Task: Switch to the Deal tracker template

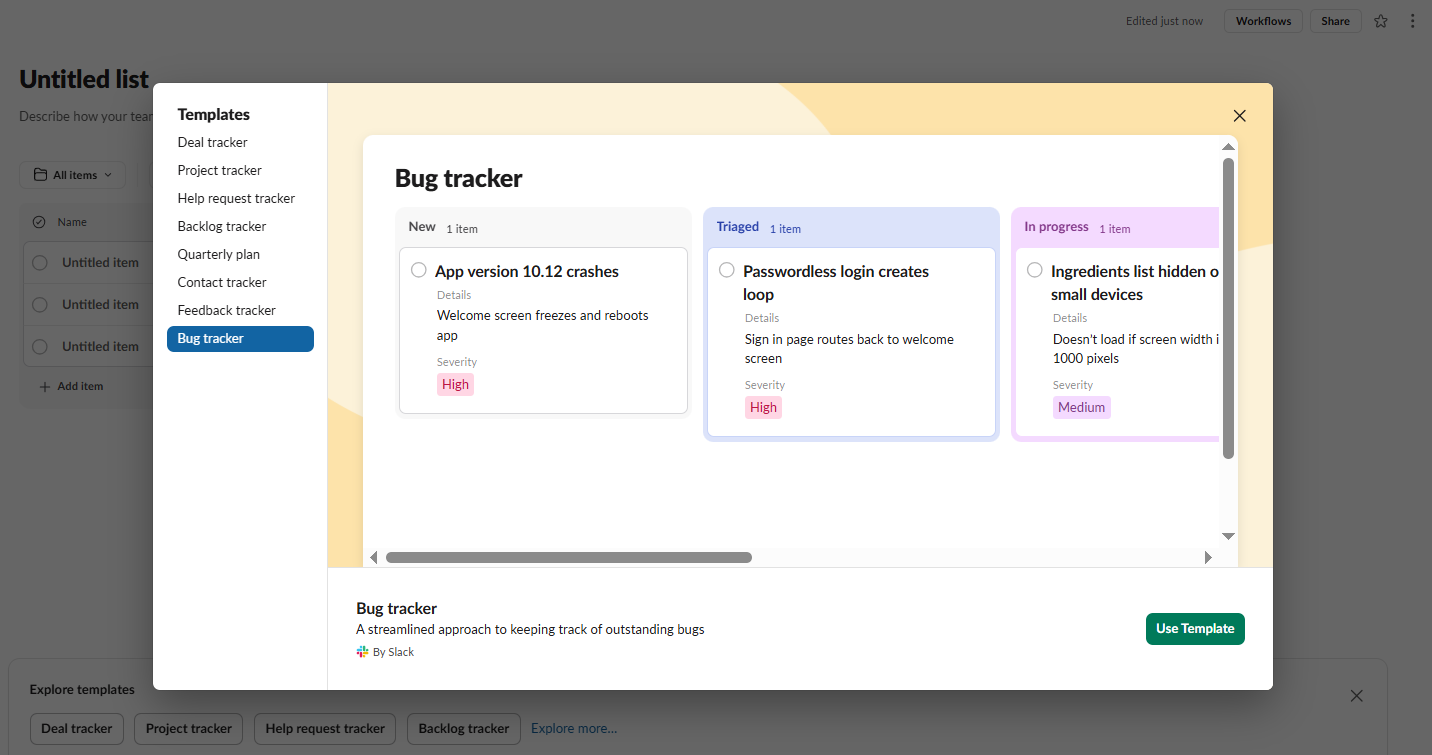Action: [x=212, y=142]
